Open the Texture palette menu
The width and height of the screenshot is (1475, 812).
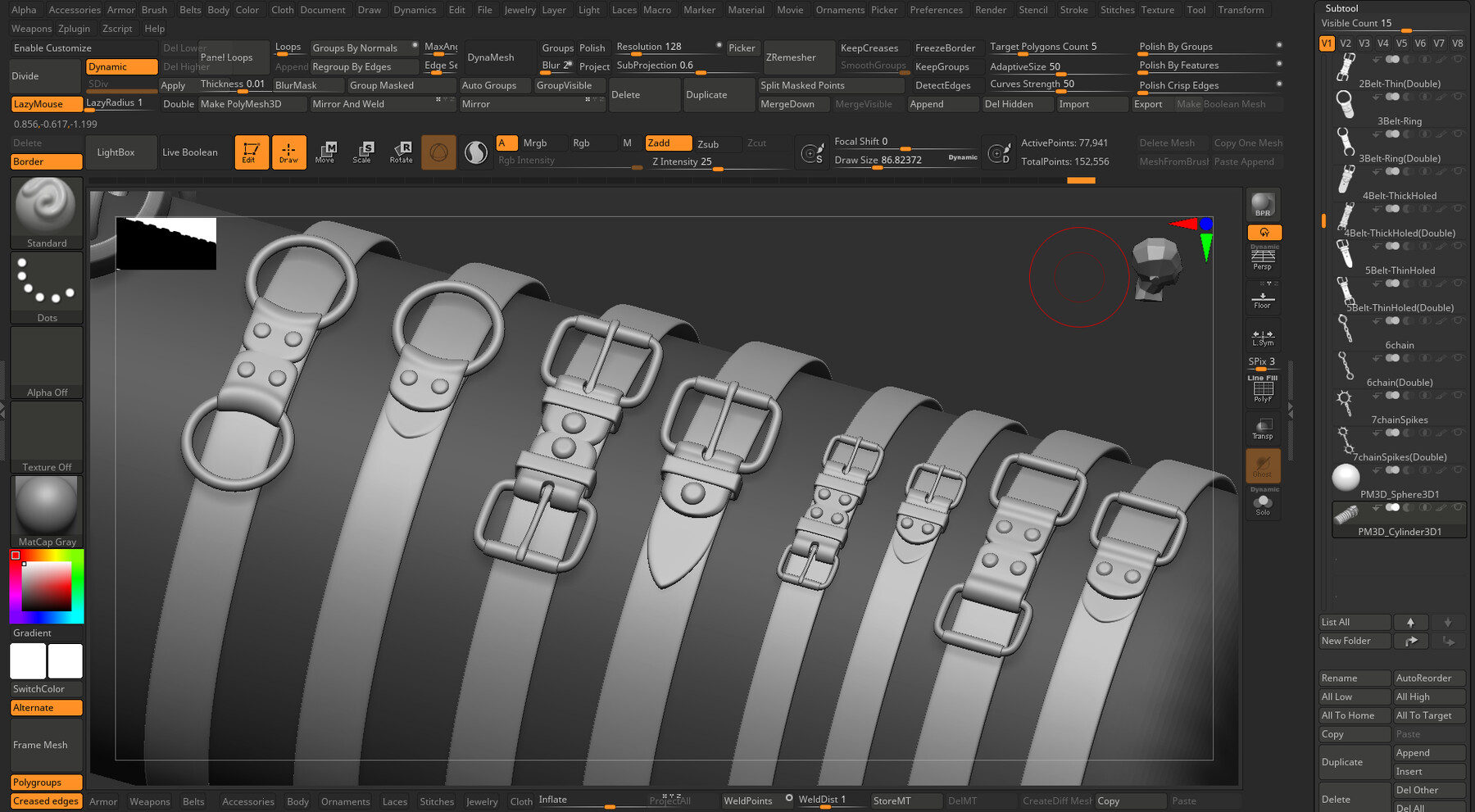[1157, 10]
